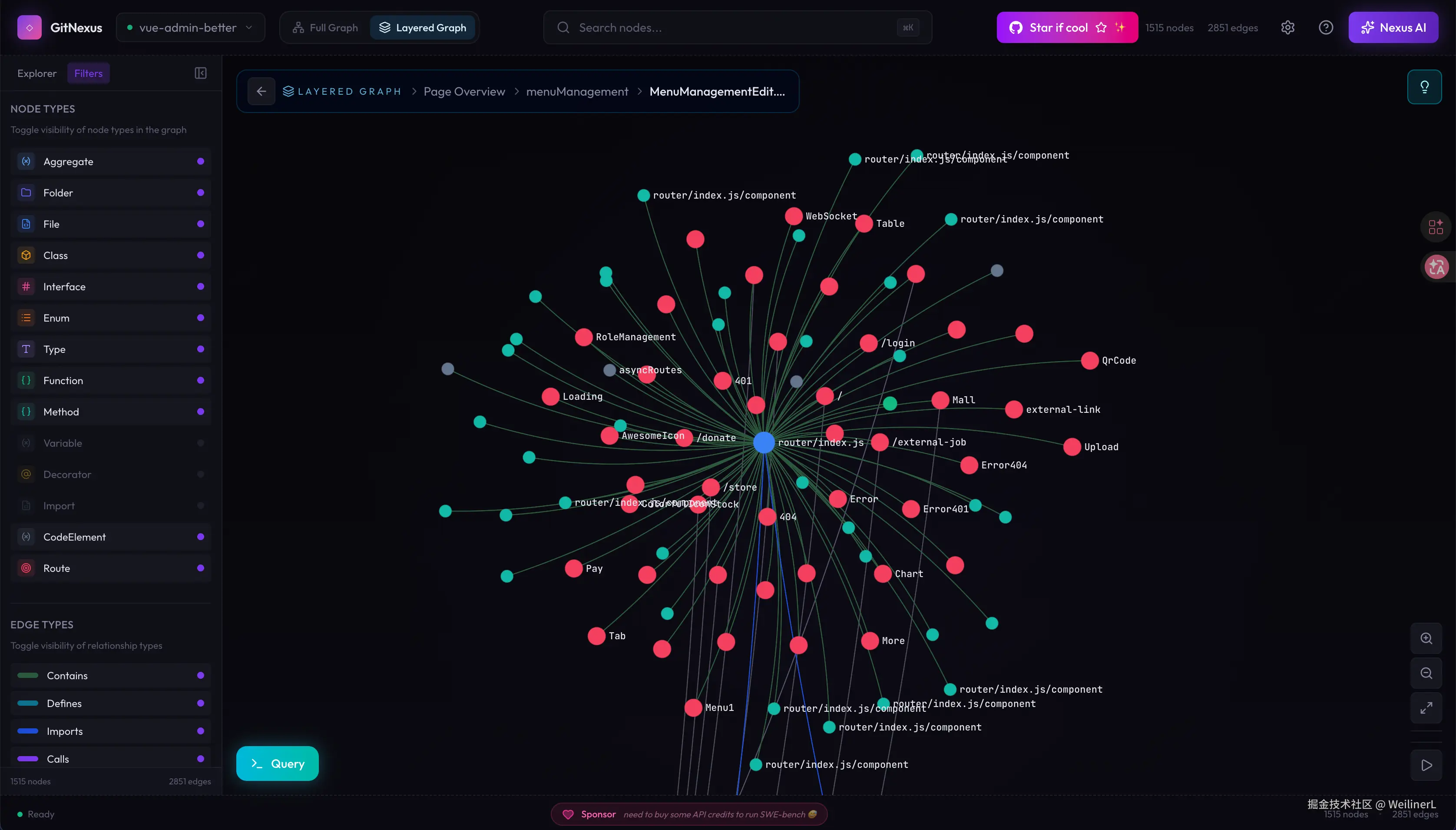1456x830 pixels.
Task: Click the chevron after LAYERED GRAPH breadcrumb
Action: pyautogui.click(x=414, y=91)
